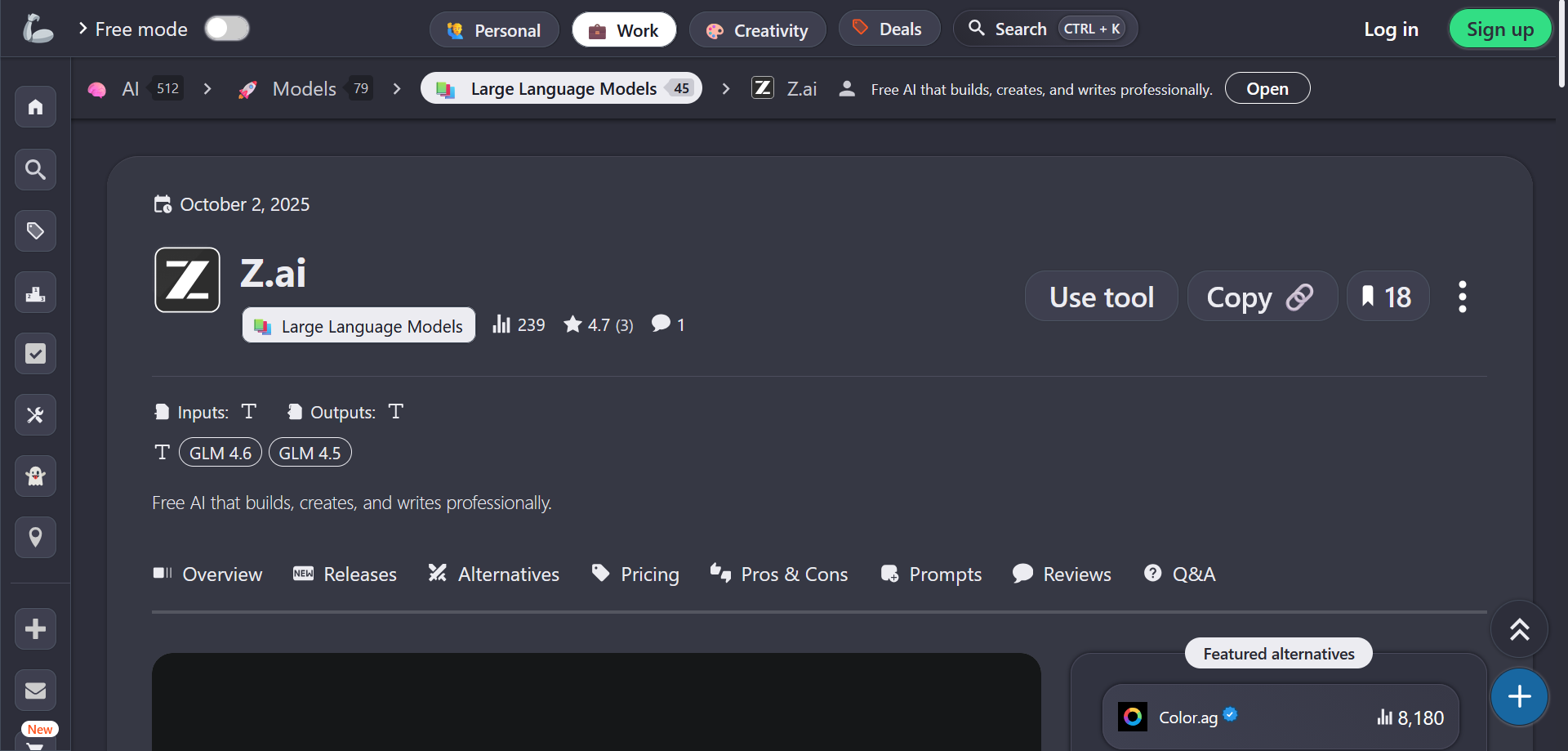
Task: Click the green Sign up button
Action: pos(1499,29)
